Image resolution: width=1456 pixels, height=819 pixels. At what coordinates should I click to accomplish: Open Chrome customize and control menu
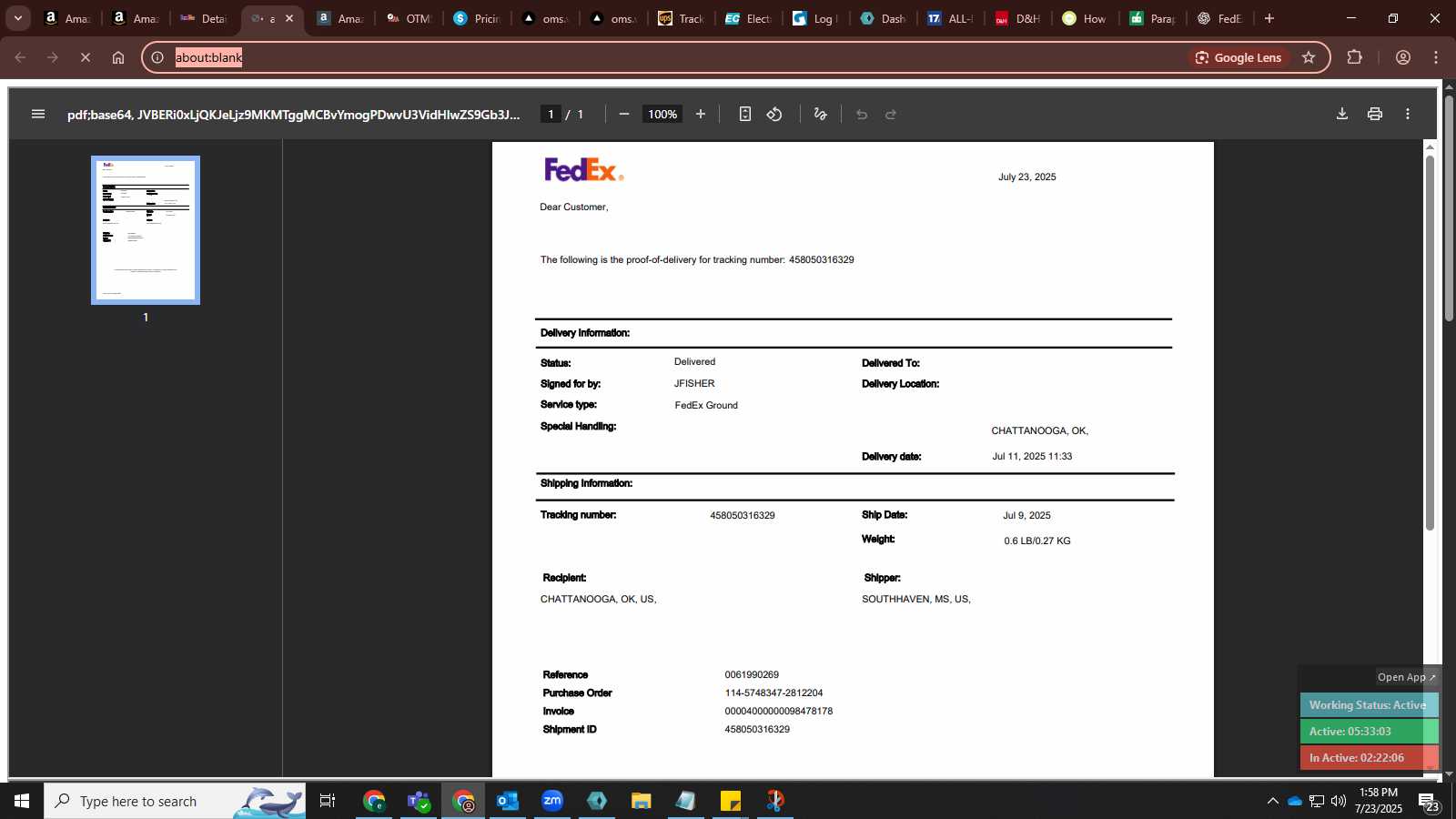[1436, 57]
